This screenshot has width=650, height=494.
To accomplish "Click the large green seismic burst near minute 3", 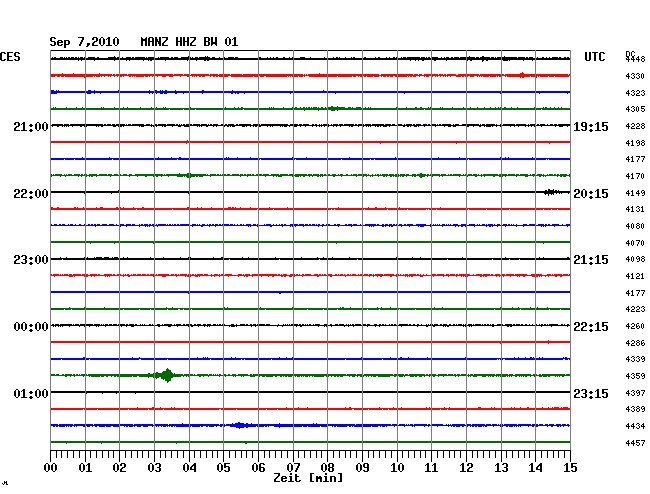I will pyautogui.click(x=166, y=376).
